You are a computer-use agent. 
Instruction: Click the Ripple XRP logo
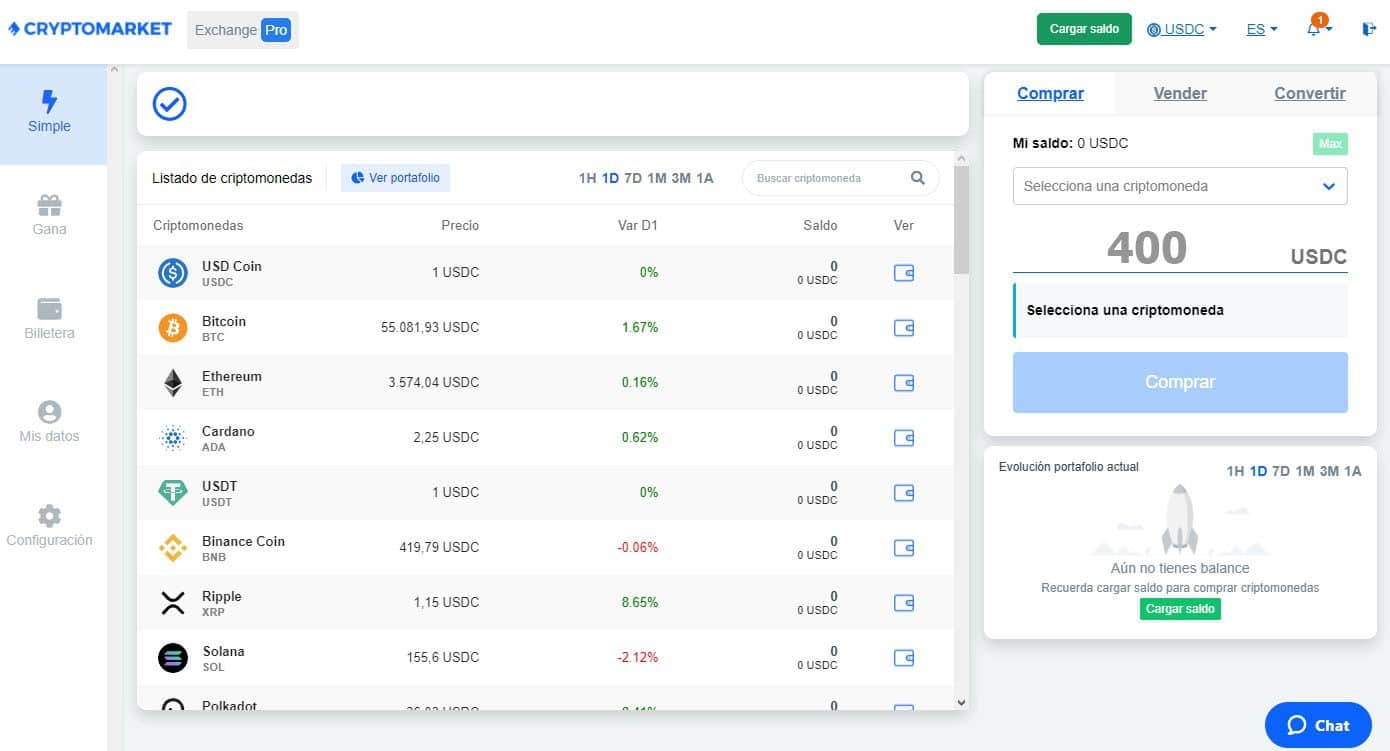pos(173,603)
